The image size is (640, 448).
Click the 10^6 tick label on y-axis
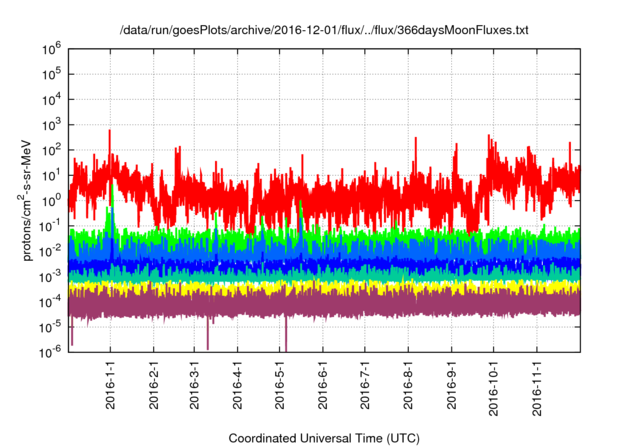click(53, 48)
